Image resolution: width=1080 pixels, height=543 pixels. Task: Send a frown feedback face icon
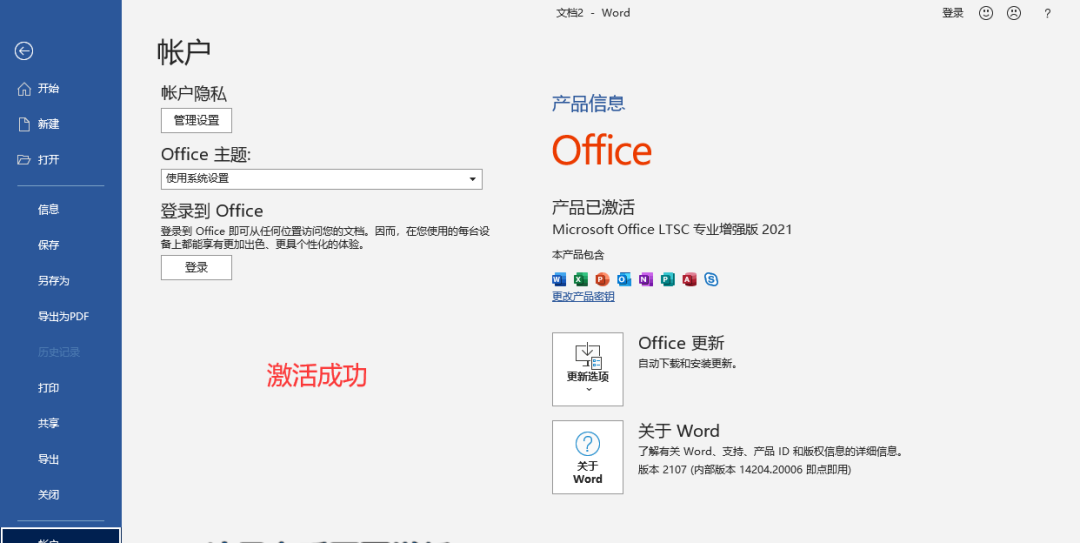pos(1014,13)
